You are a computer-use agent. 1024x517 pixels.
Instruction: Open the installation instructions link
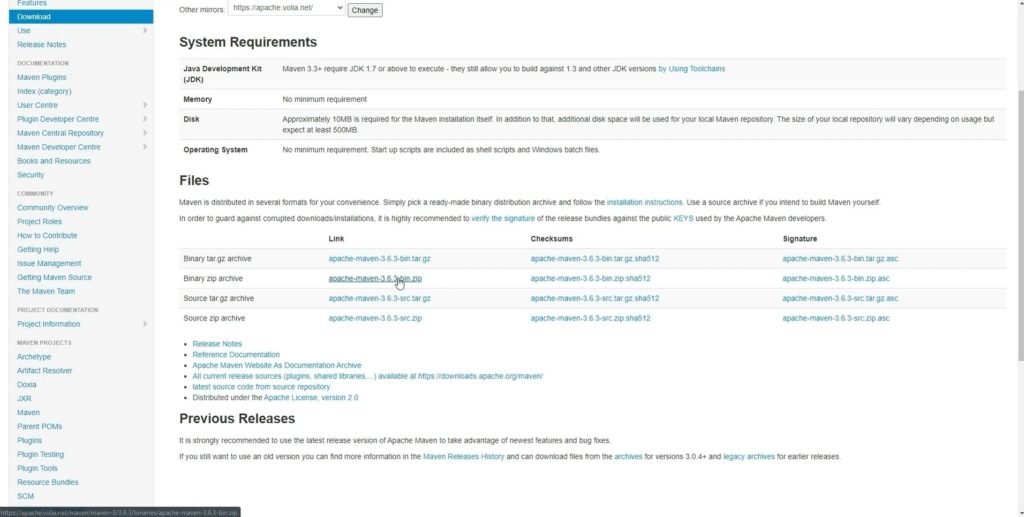coord(645,202)
